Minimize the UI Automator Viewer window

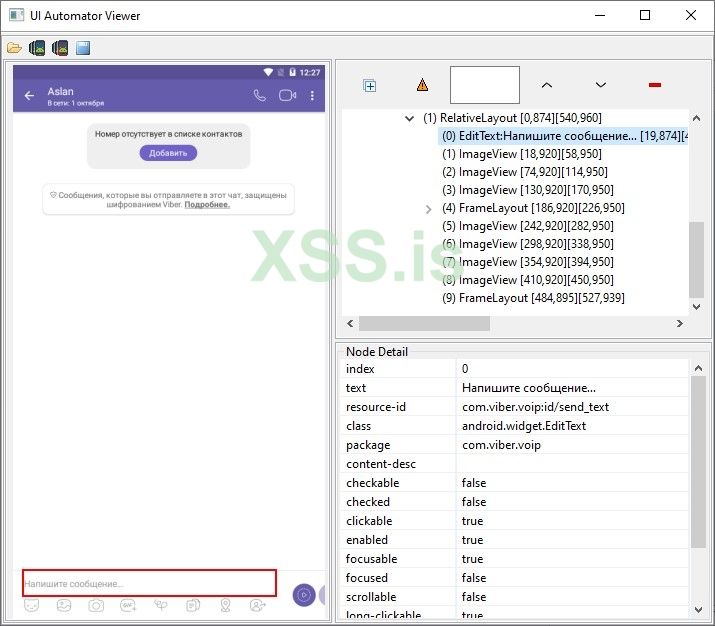600,16
